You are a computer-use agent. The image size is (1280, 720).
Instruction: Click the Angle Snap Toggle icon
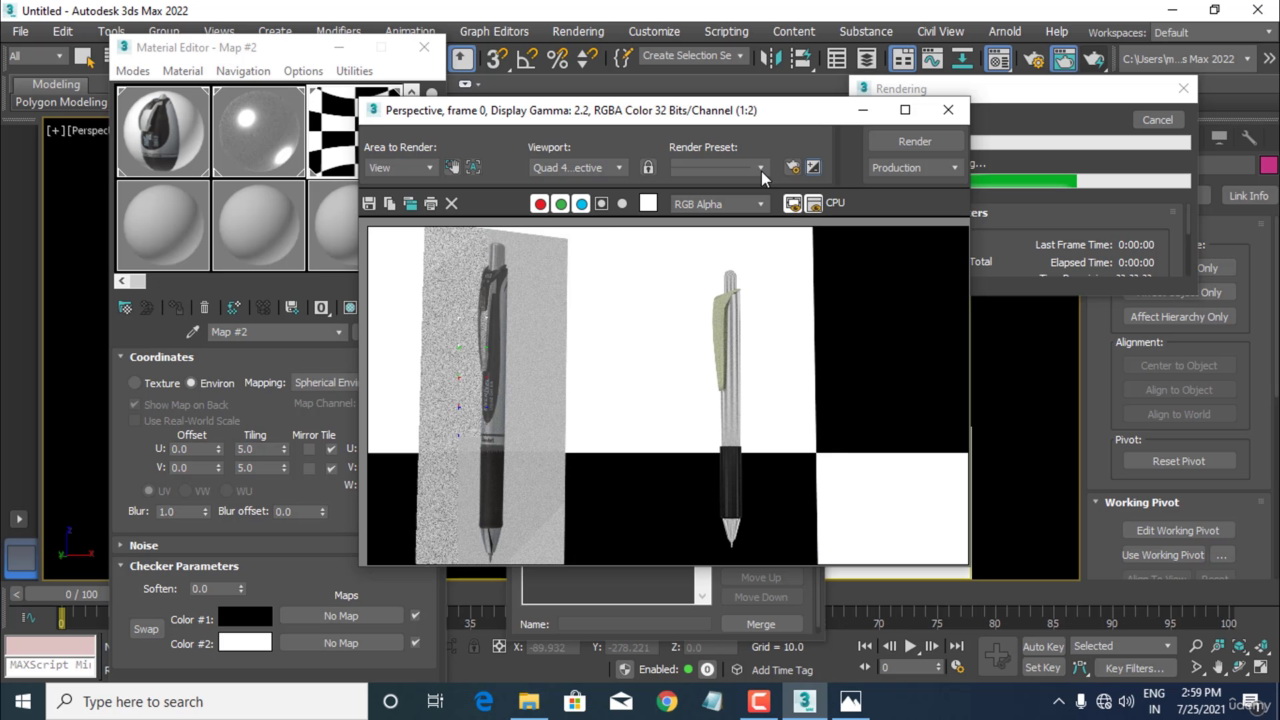pos(527,59)
